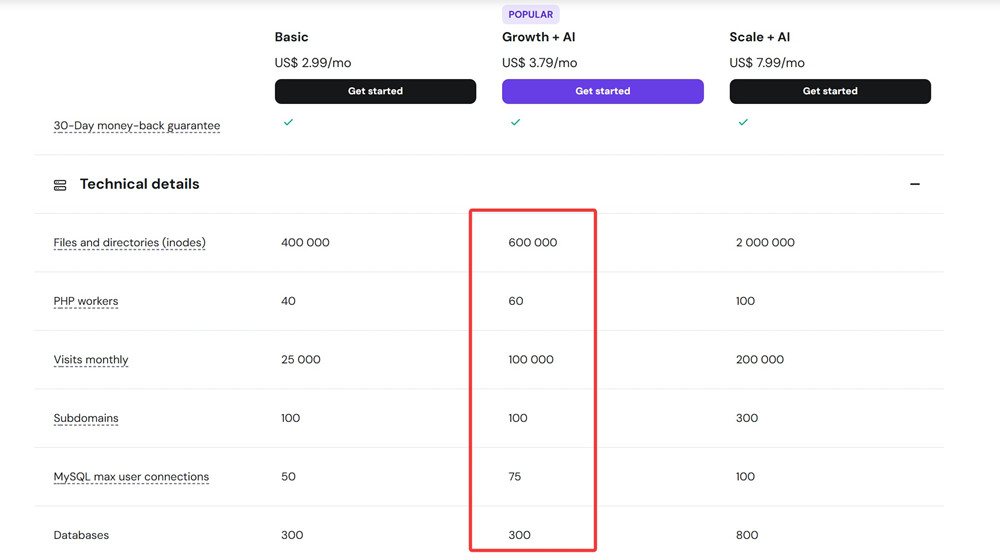
Task: Click the Scale + AI plan title
Action: click(760, 37)
